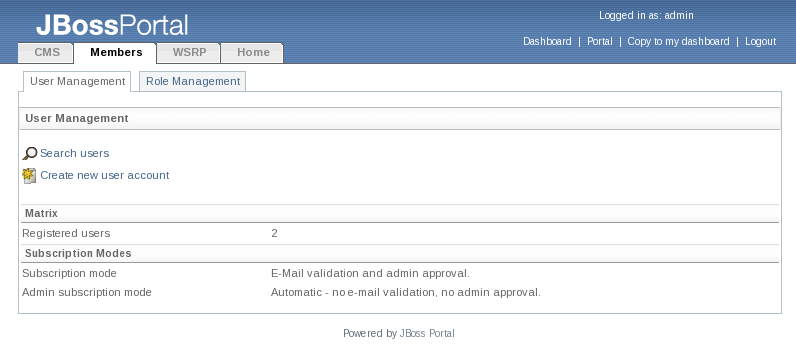Log out using the Logout link
Image resolution: width=796 pixels, height=364 pixels.
(x=760, y=42)
